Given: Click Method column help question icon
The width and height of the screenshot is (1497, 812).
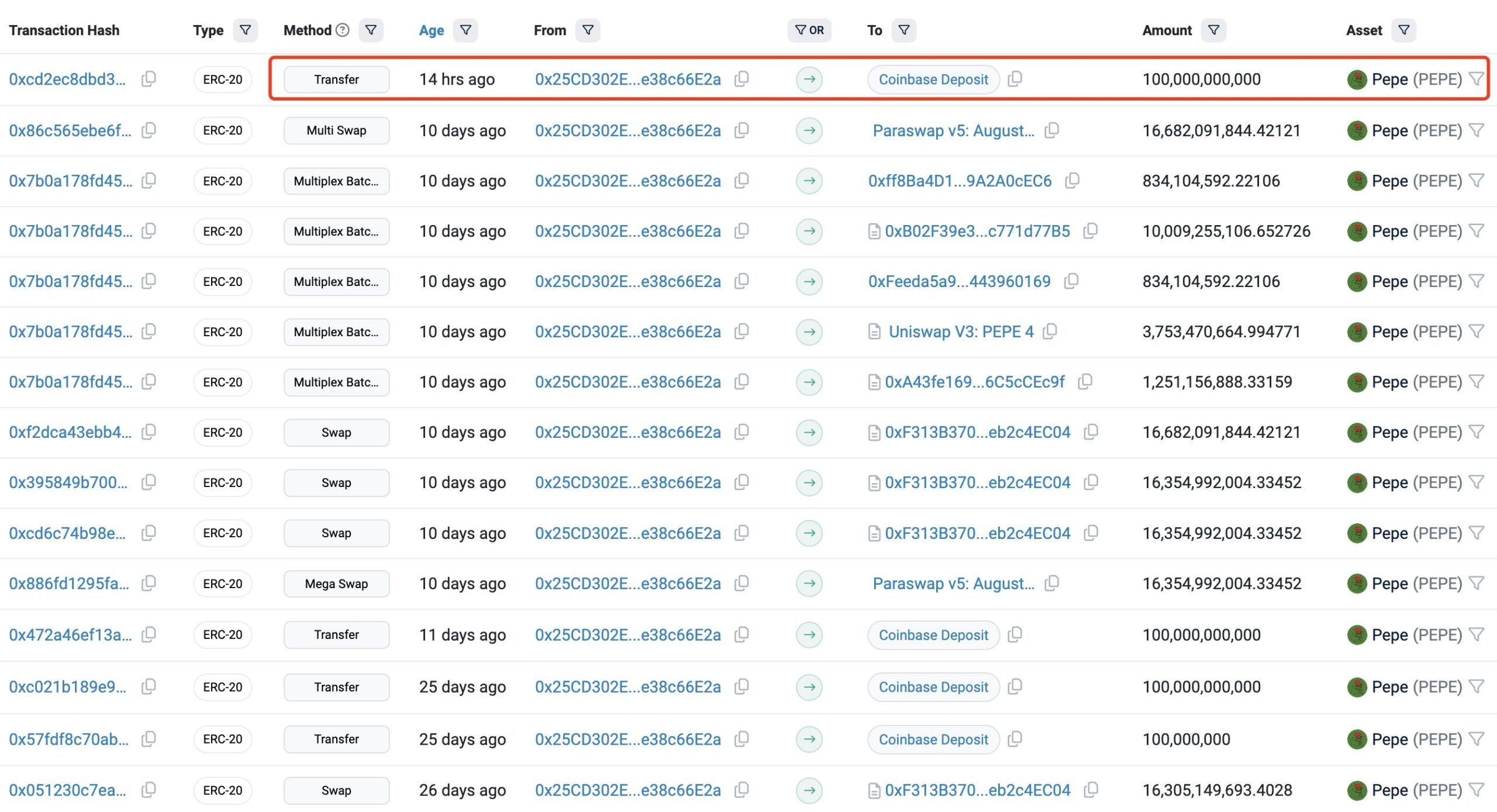Looking at the screenshot, I should [x=343, y=30].
